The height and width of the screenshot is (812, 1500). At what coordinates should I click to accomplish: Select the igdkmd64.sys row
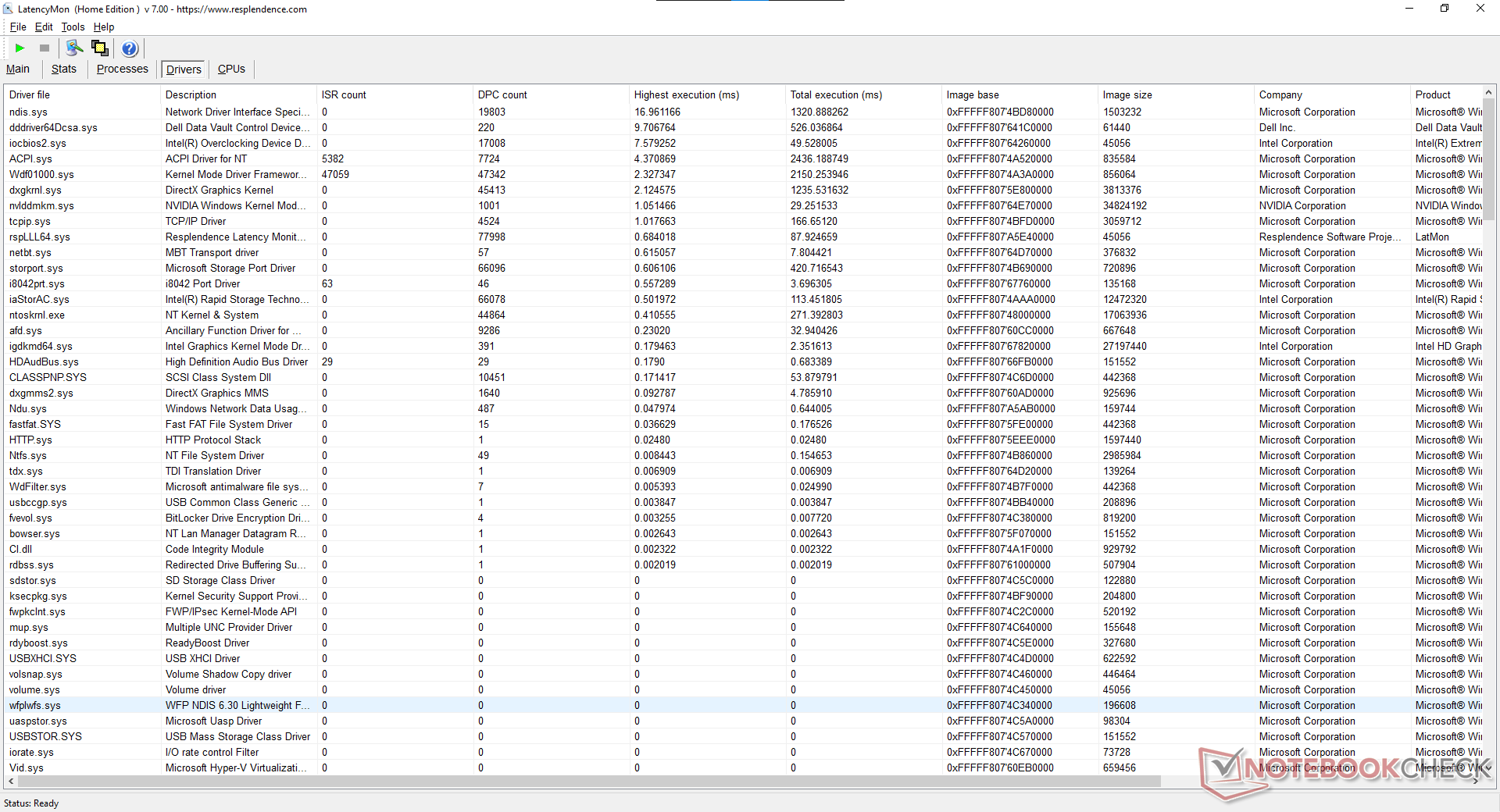[x=744, y=346]
